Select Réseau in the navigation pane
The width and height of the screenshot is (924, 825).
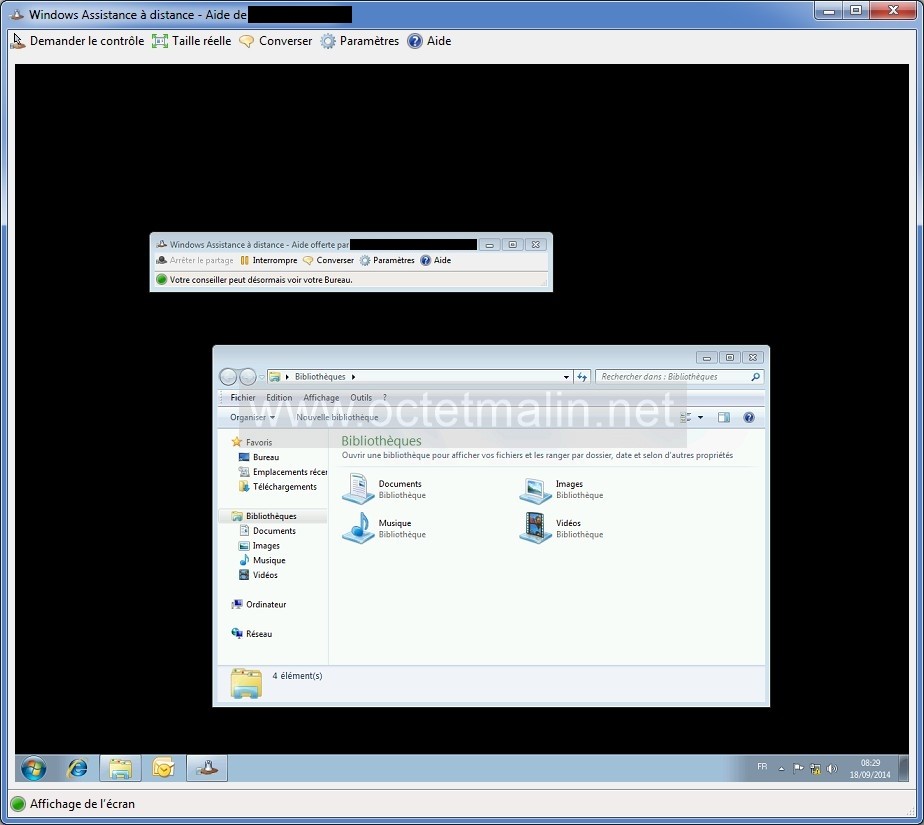(252, 633)
